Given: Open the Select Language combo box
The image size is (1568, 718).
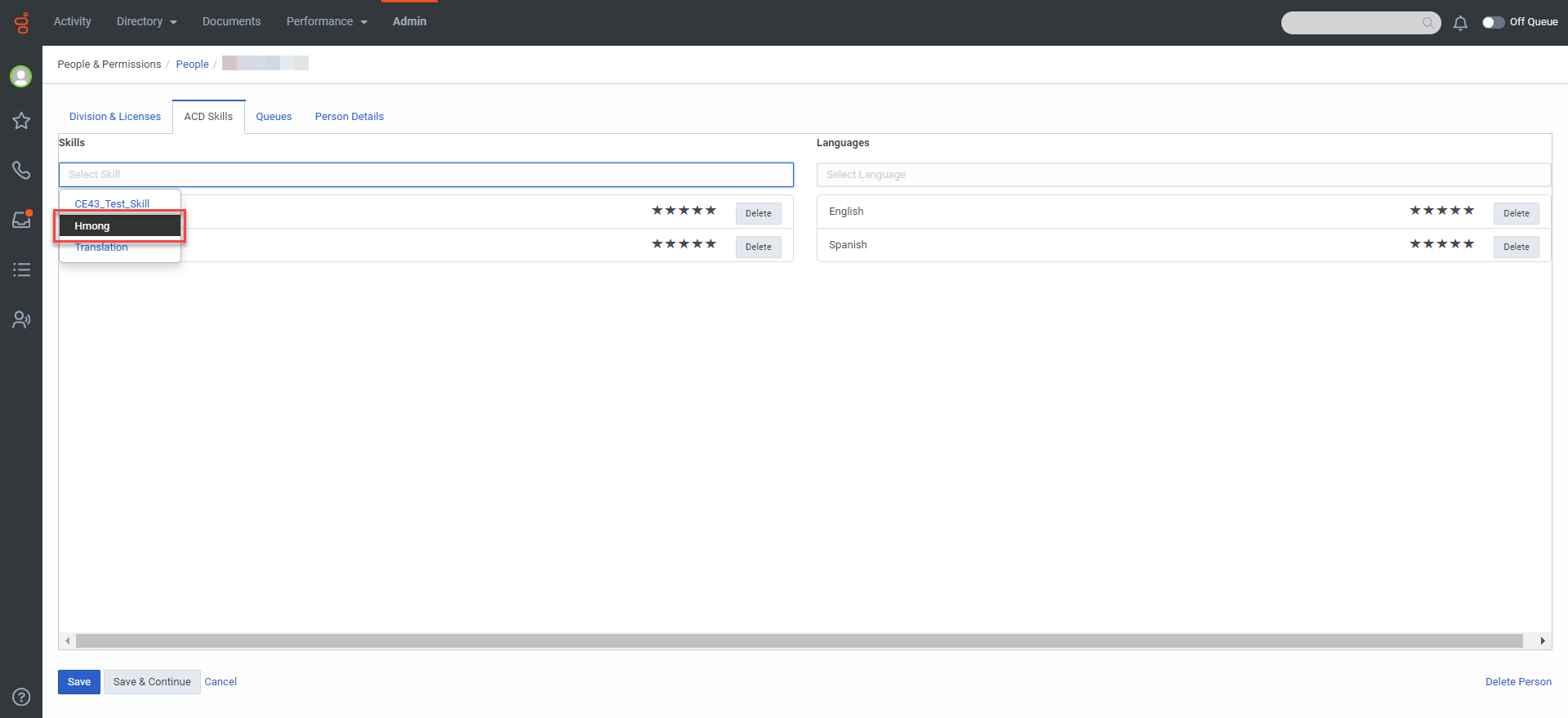Looking at the screenshot, I should click(1183, 175).
